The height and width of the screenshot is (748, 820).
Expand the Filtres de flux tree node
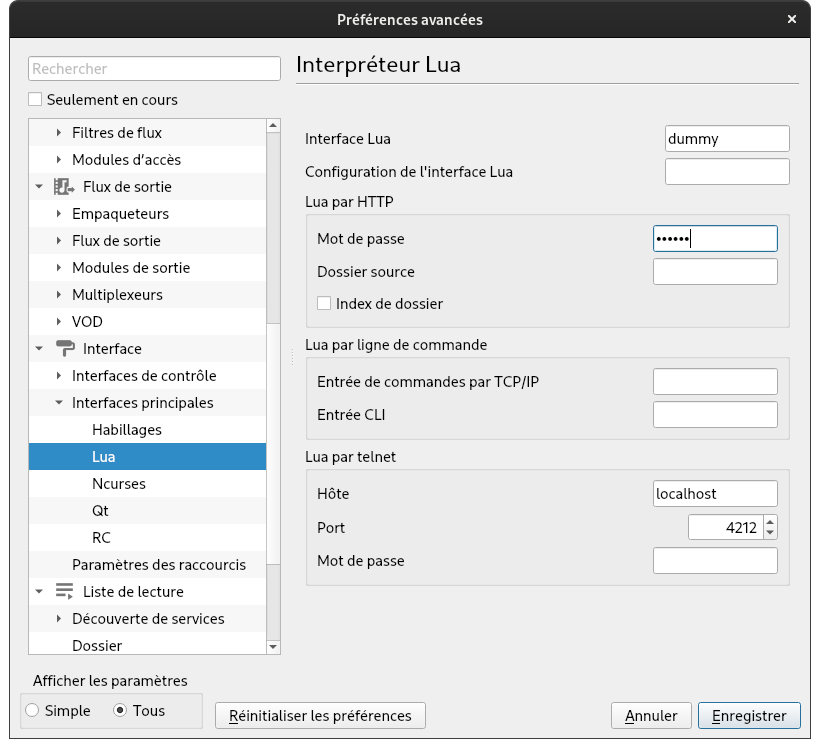(x=59, y=133)
